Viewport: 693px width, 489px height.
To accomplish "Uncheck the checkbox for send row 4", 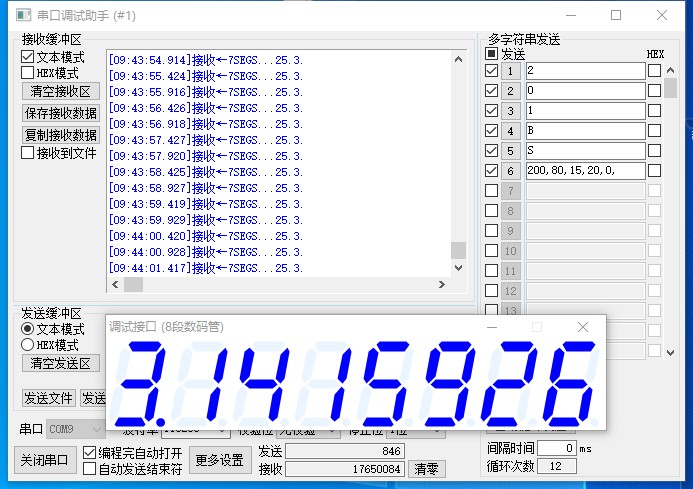I will 491,130.
